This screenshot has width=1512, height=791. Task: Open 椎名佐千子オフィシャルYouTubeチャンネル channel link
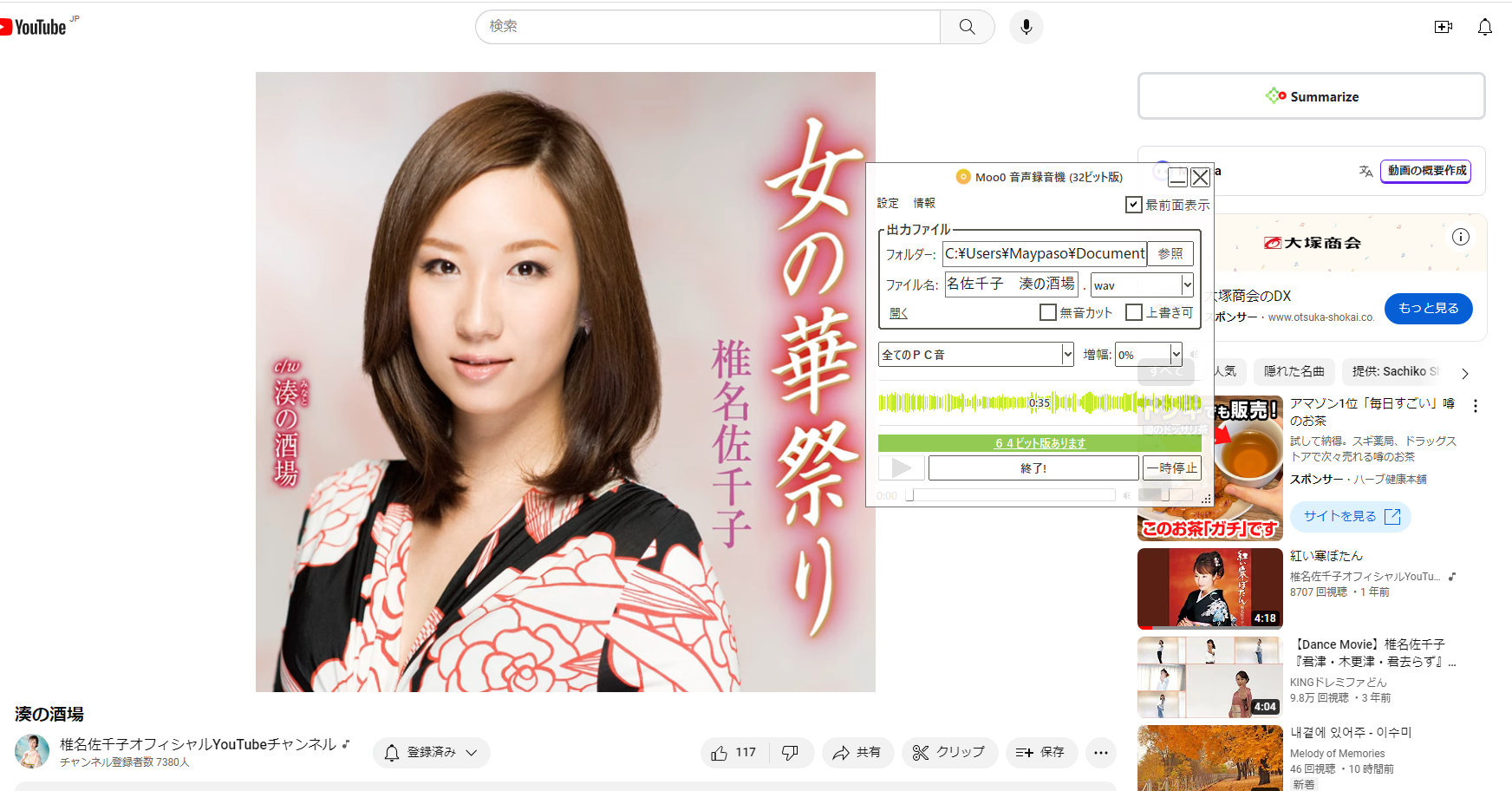pyautogui.click(x=198, y=744)
